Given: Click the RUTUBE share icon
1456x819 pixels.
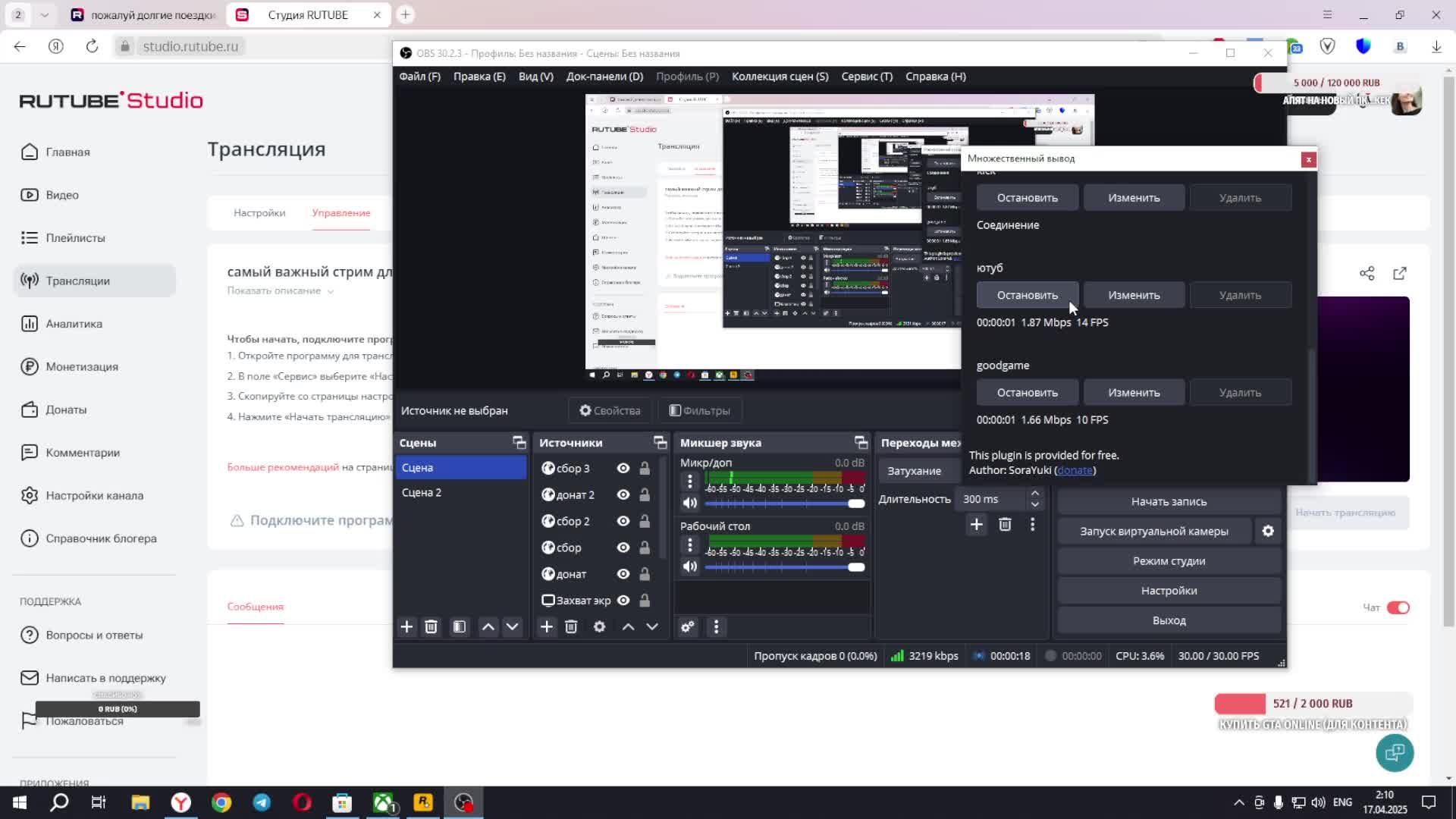Looking at the screenshot, I should 1367,273.
